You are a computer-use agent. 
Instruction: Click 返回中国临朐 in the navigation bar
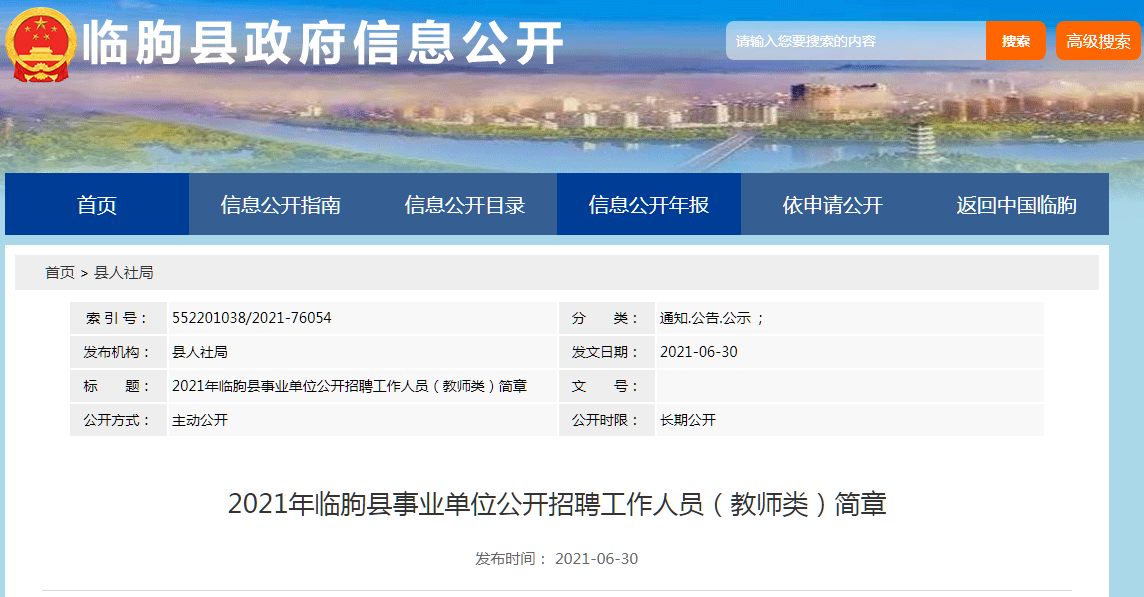(x=1016, y=205)
